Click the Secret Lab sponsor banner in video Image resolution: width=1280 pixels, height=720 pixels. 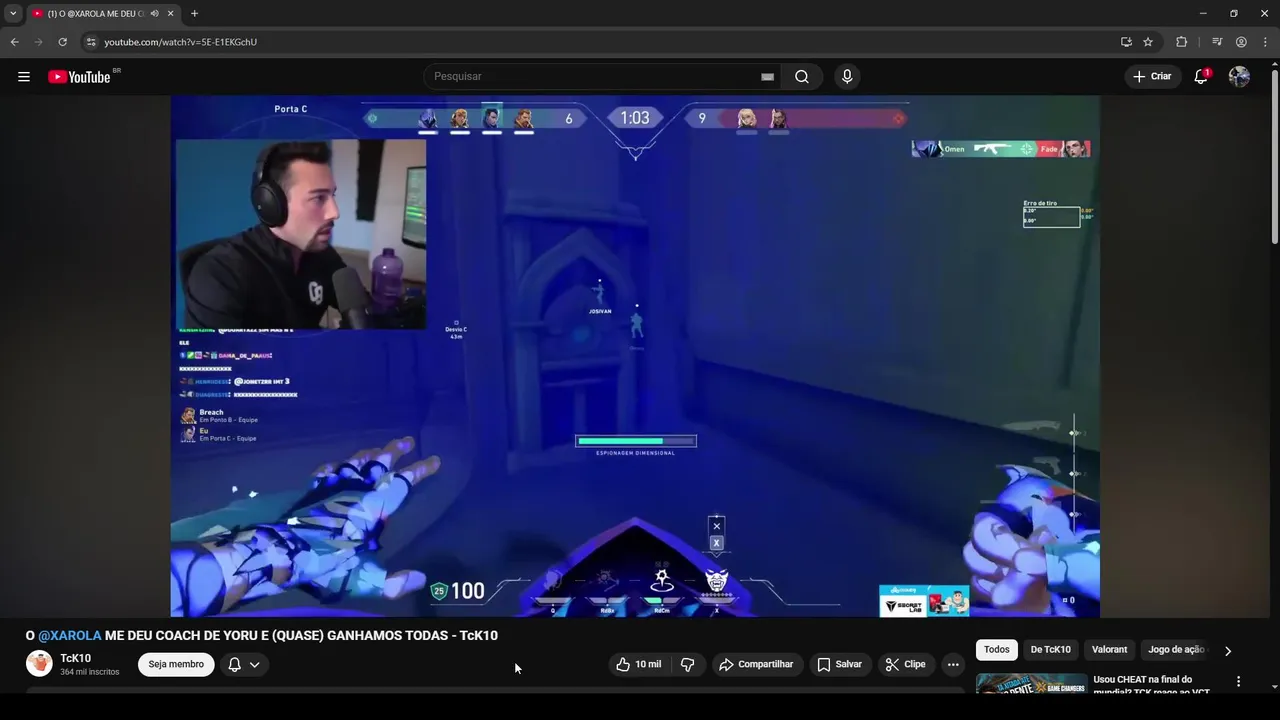click(924, 601)
